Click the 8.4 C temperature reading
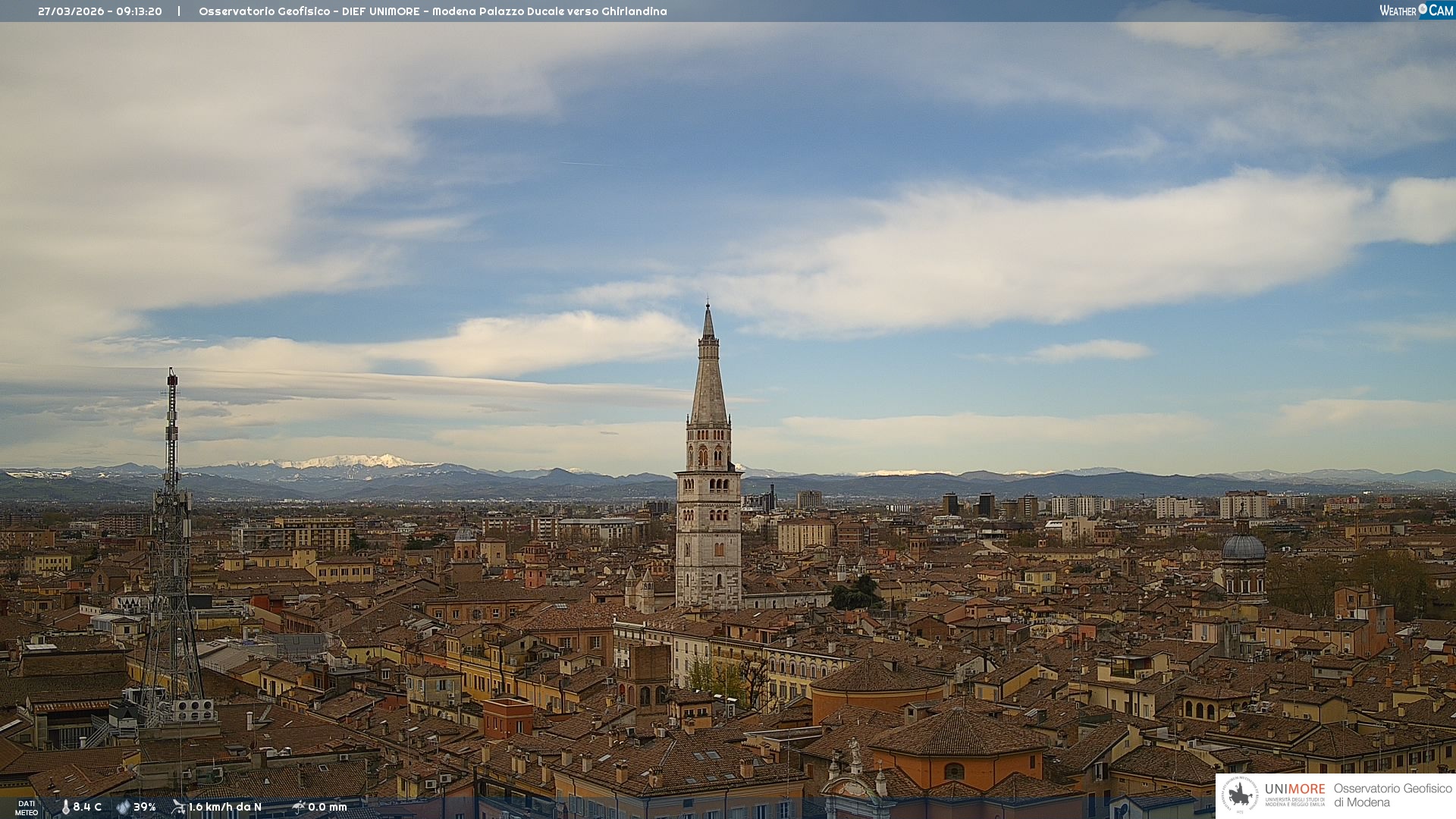 pos(87,807)
